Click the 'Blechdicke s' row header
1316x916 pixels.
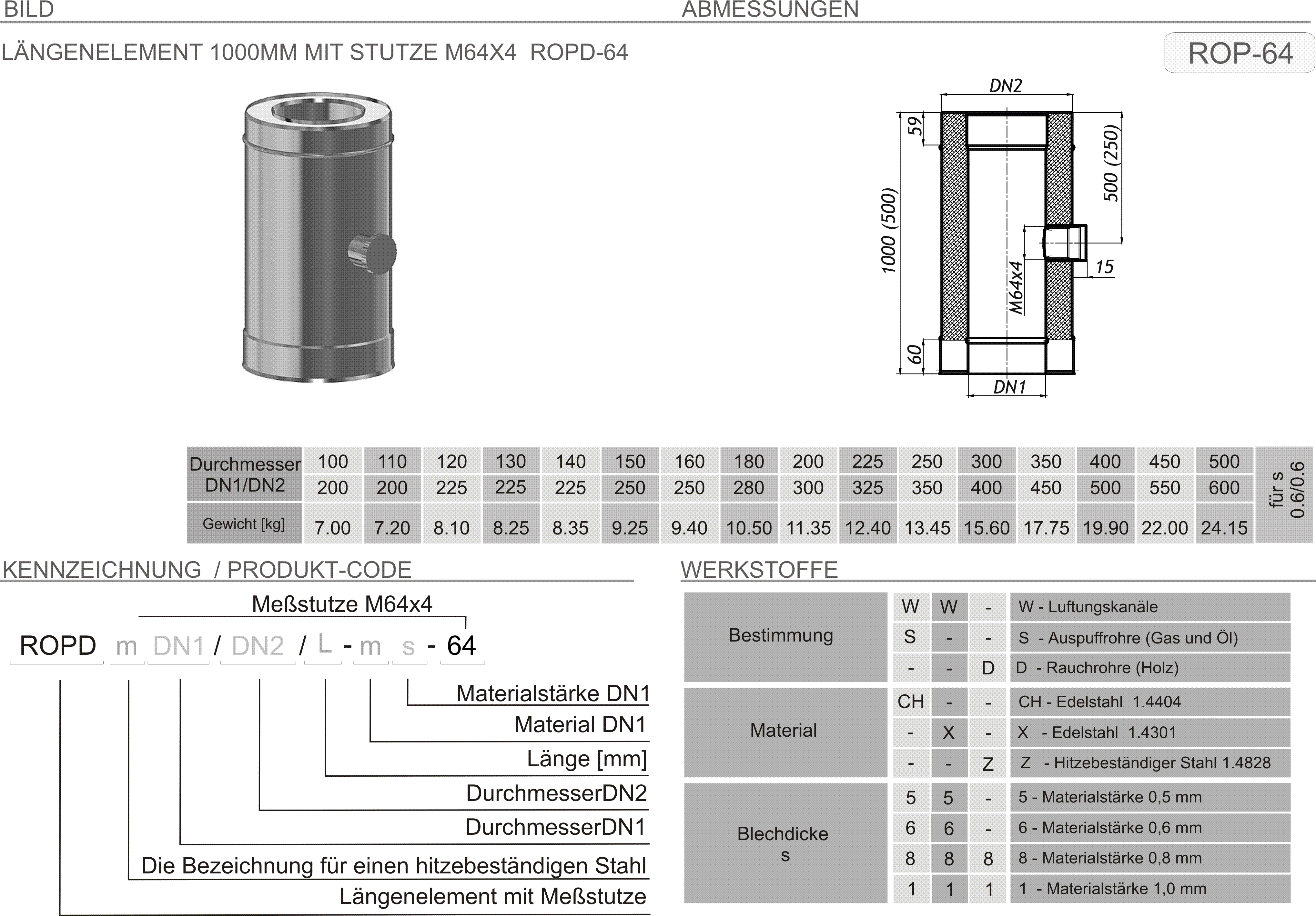pyautogui.click(x=785, y=843)
